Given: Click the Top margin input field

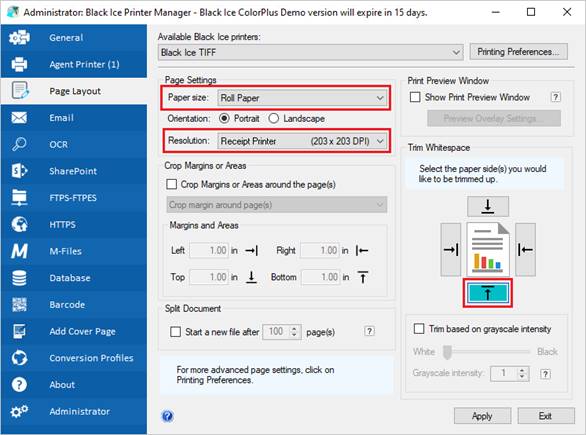Looking at the screenshot, I should pos(209,277).
